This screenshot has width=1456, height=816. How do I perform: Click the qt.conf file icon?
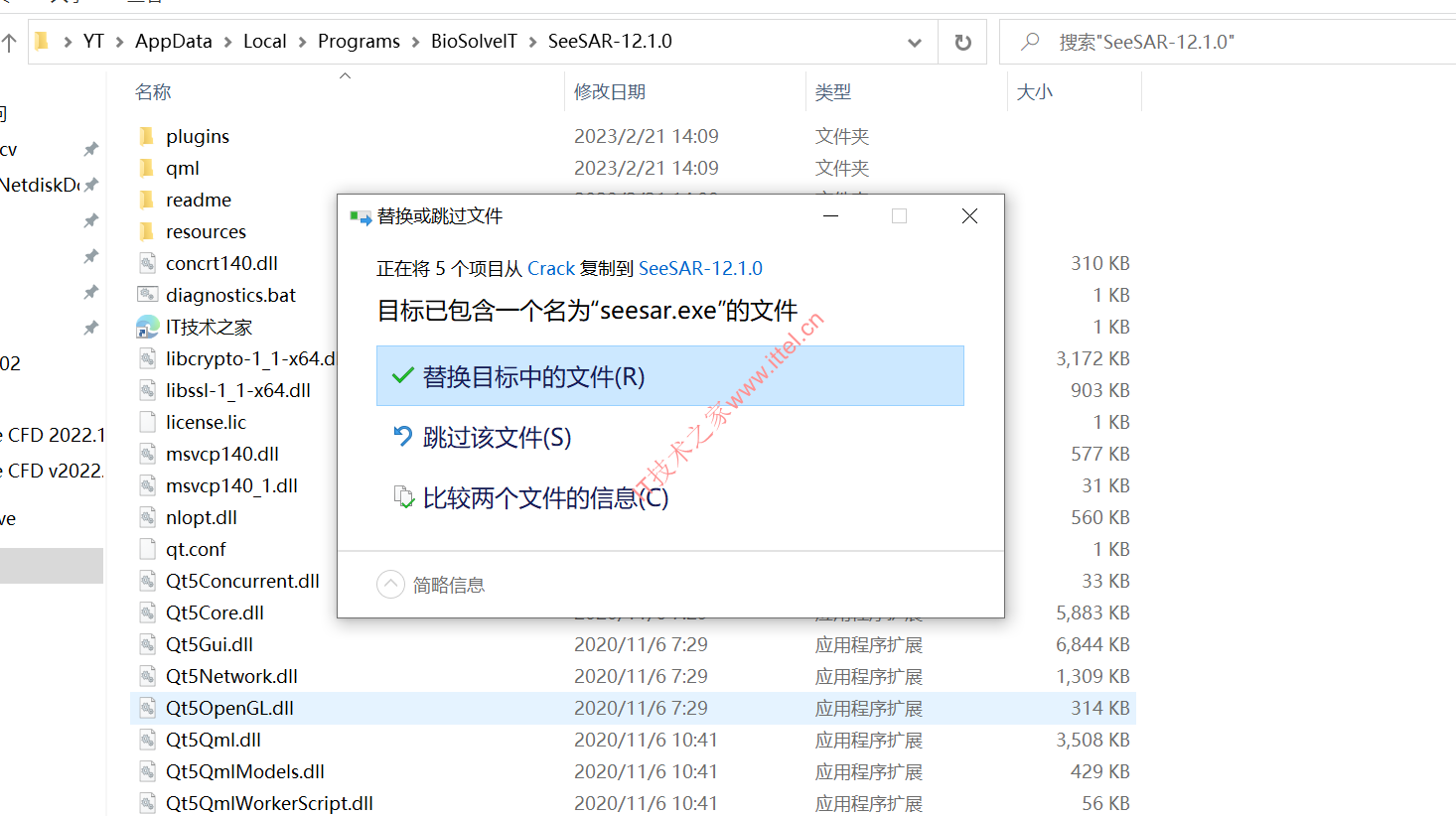tap(147, 549)
